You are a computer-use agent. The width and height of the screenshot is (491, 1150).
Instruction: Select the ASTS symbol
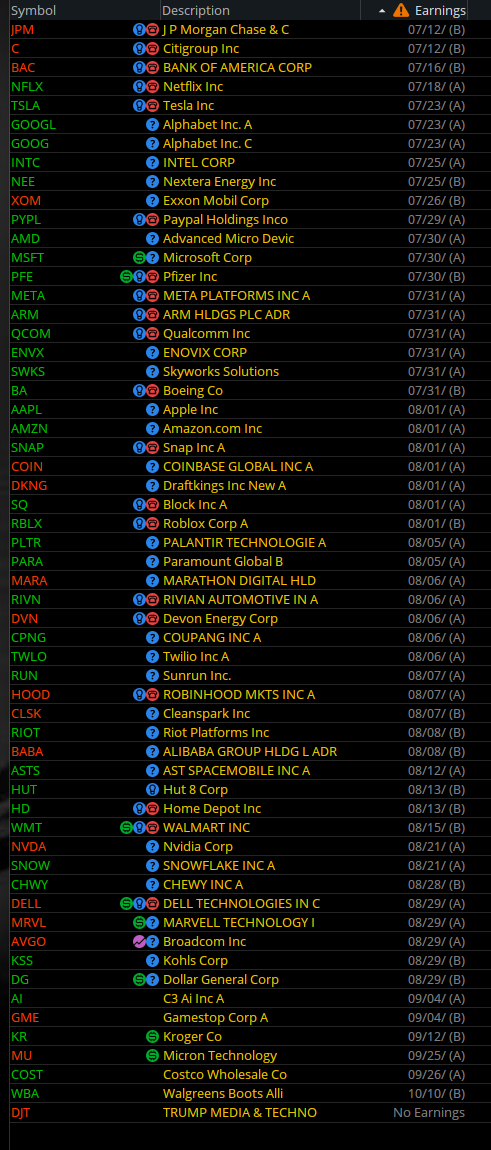pos(26,771)
